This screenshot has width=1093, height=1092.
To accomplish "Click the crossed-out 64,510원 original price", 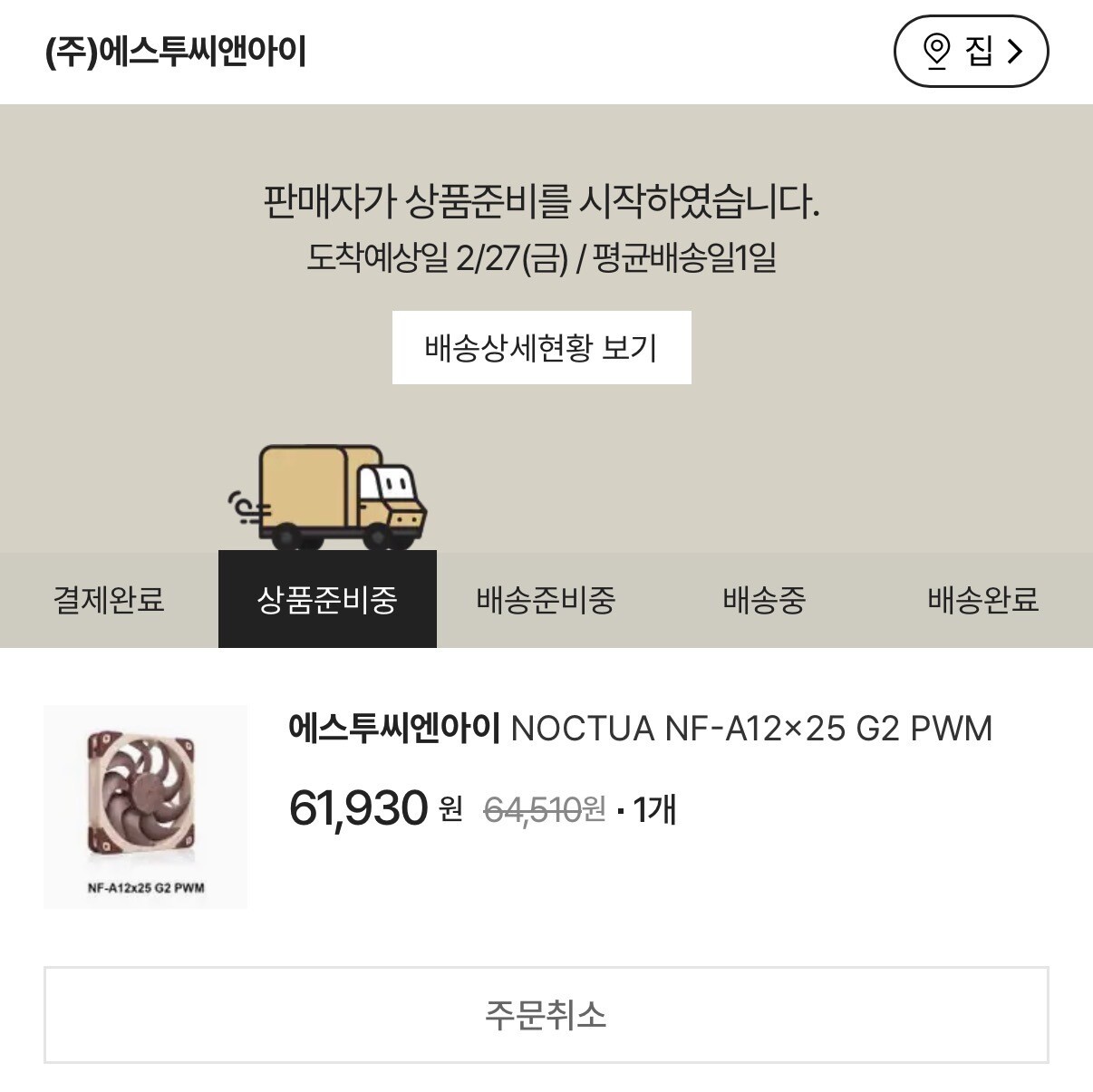I will pos(545,809).
